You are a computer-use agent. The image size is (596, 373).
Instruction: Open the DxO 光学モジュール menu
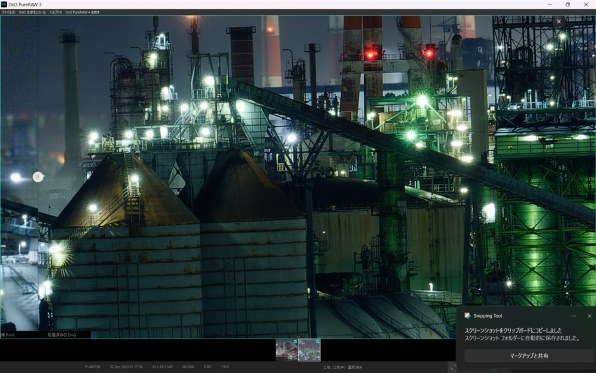pos(32,12)
